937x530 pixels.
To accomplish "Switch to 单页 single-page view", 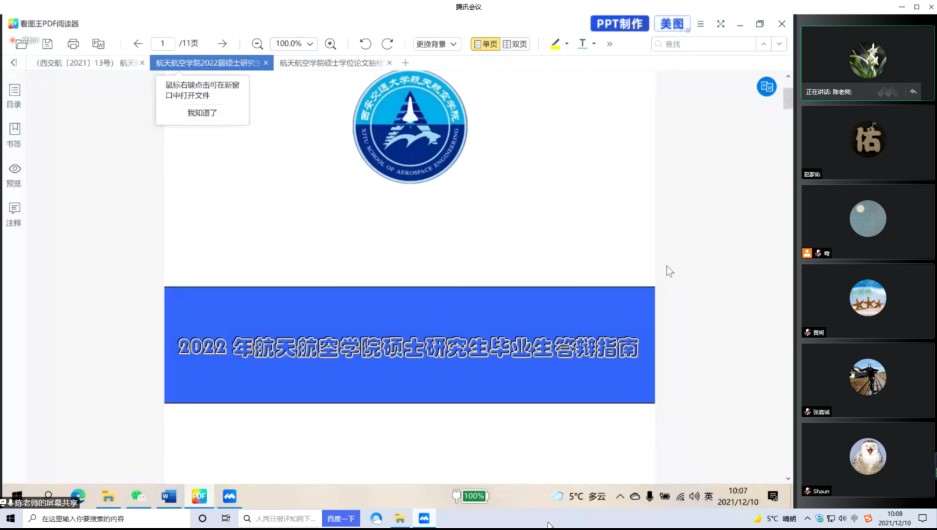I will click(x=485, y=44).
